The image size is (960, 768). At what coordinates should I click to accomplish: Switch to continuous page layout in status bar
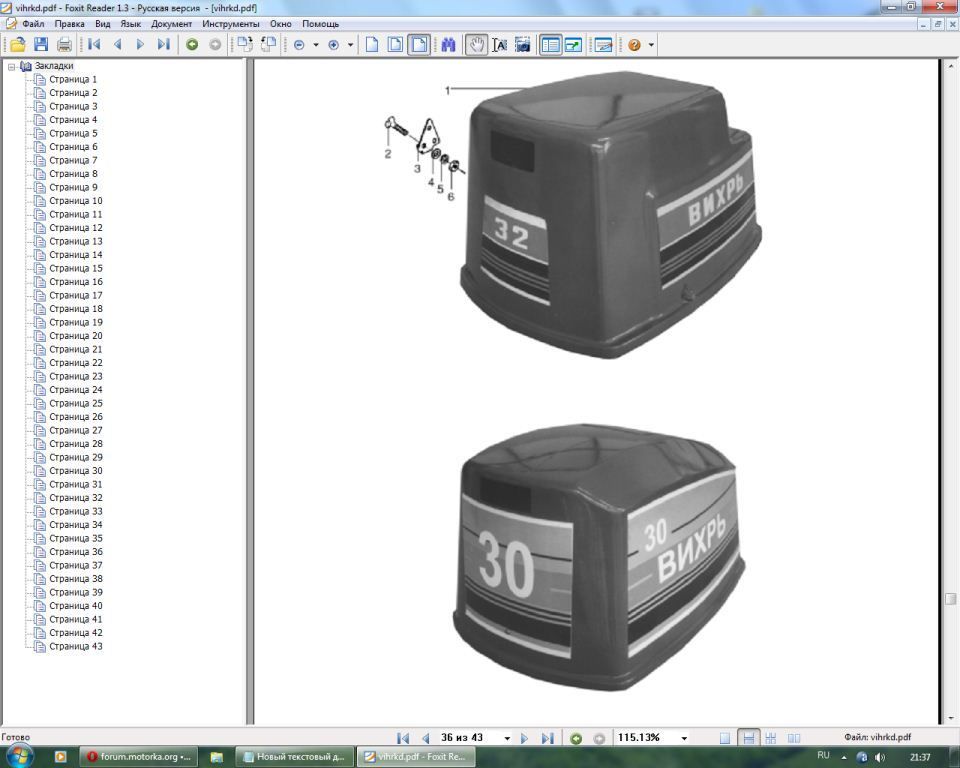pyautogui.click(x=747, y=738)
